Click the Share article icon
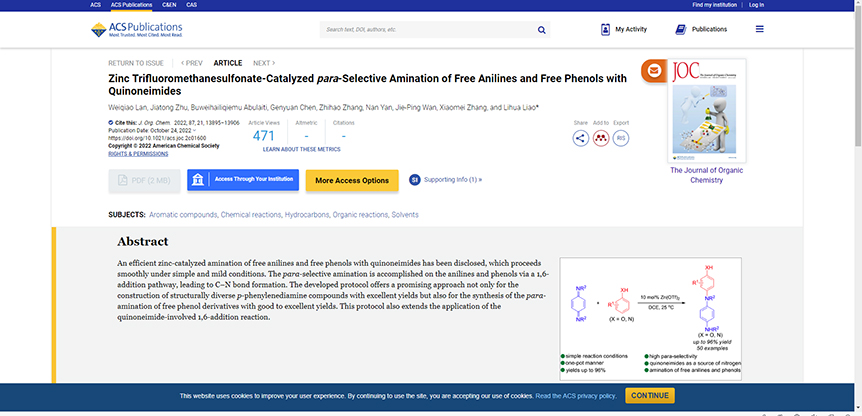Screen dimensions: 862x416 (580, 138)
